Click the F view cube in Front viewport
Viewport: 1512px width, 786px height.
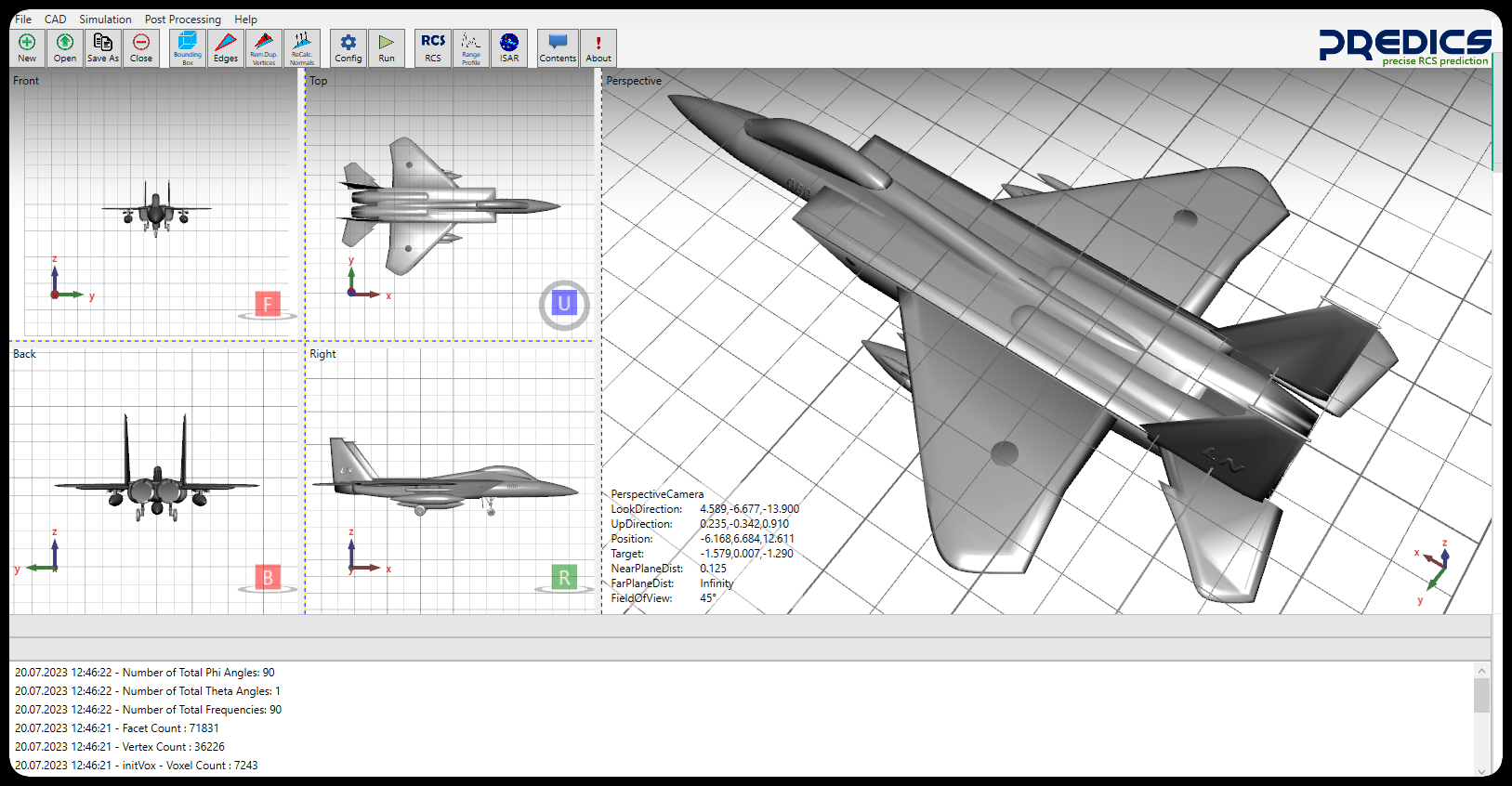(268, 304)
